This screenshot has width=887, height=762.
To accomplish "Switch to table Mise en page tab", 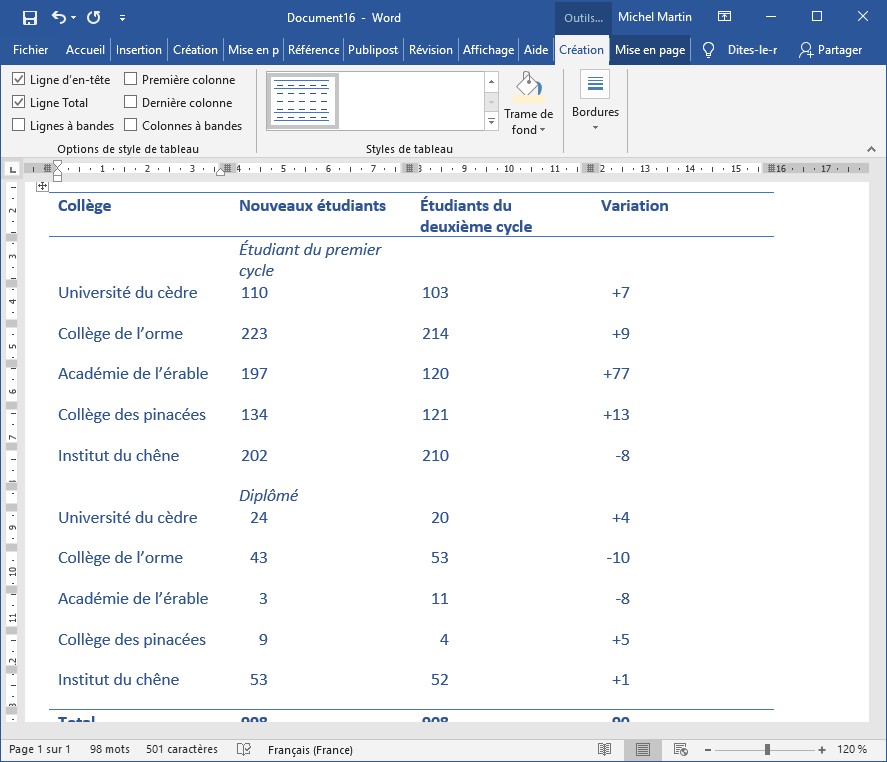I will coord(649,50).
